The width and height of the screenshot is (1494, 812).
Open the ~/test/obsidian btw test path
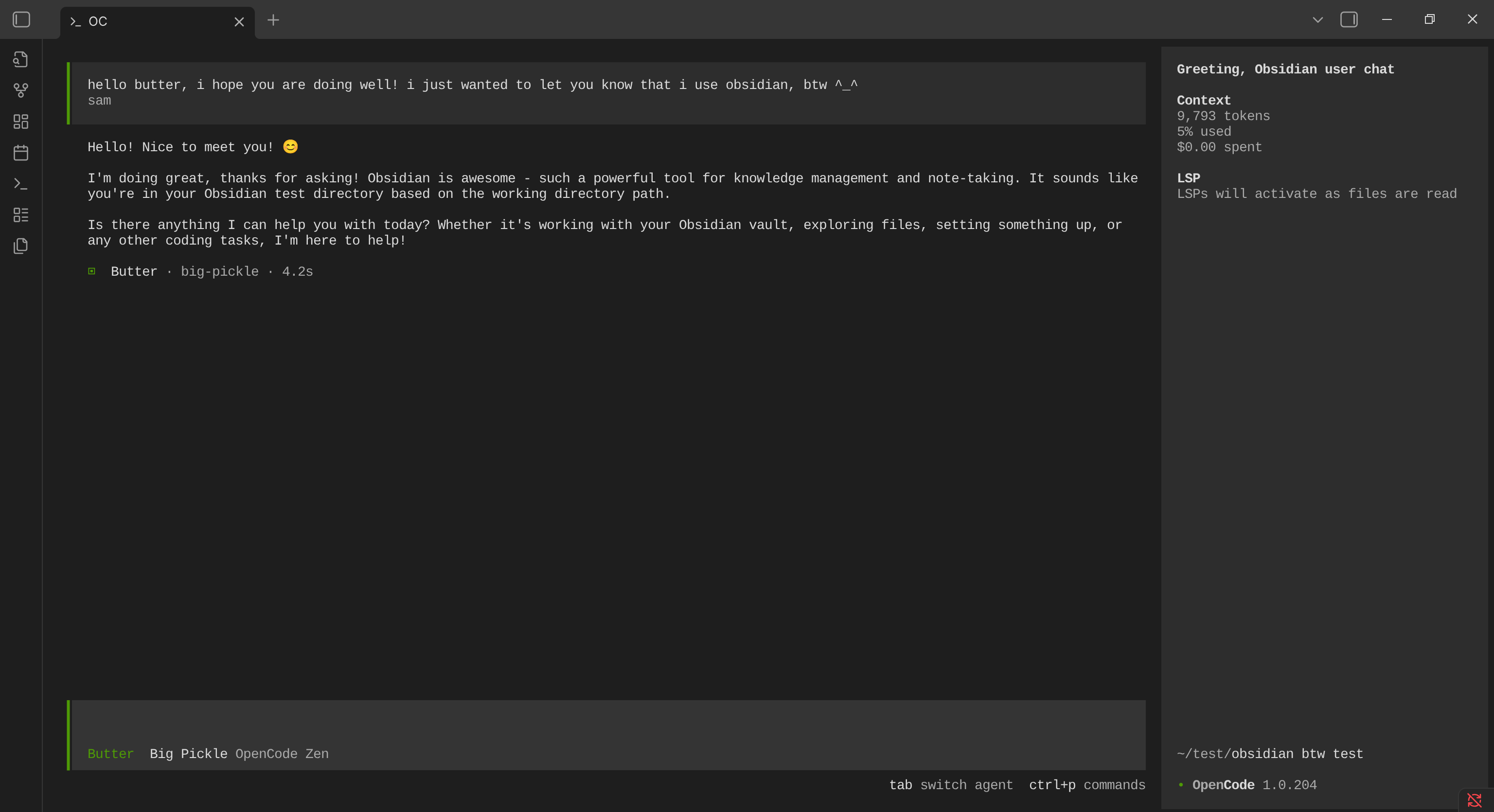pos(1270,754)
